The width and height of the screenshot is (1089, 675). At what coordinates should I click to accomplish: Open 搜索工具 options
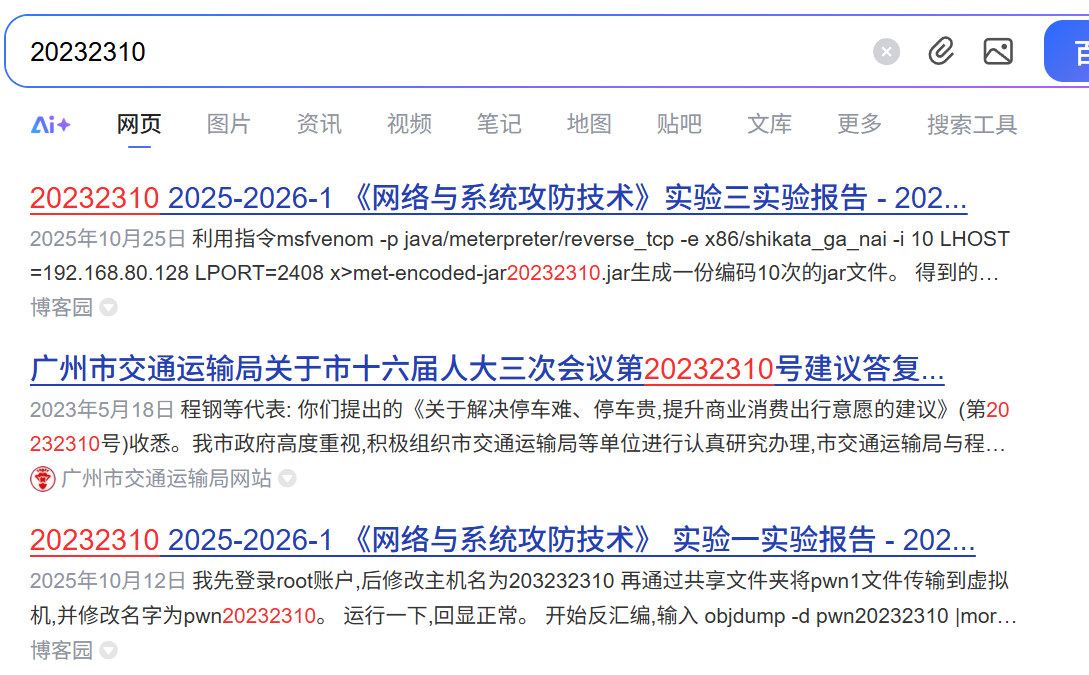click(972, 124)
